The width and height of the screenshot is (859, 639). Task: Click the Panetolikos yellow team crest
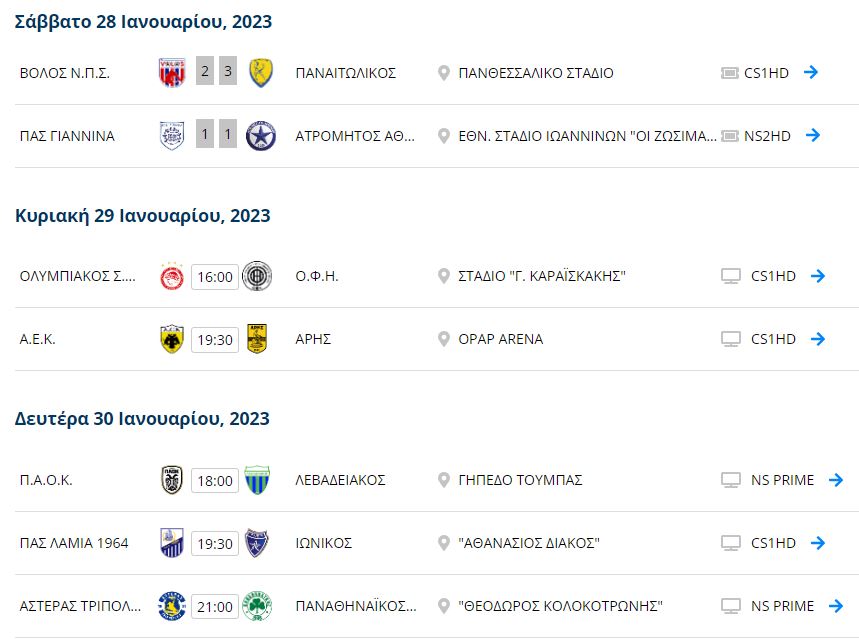(260, 72)
